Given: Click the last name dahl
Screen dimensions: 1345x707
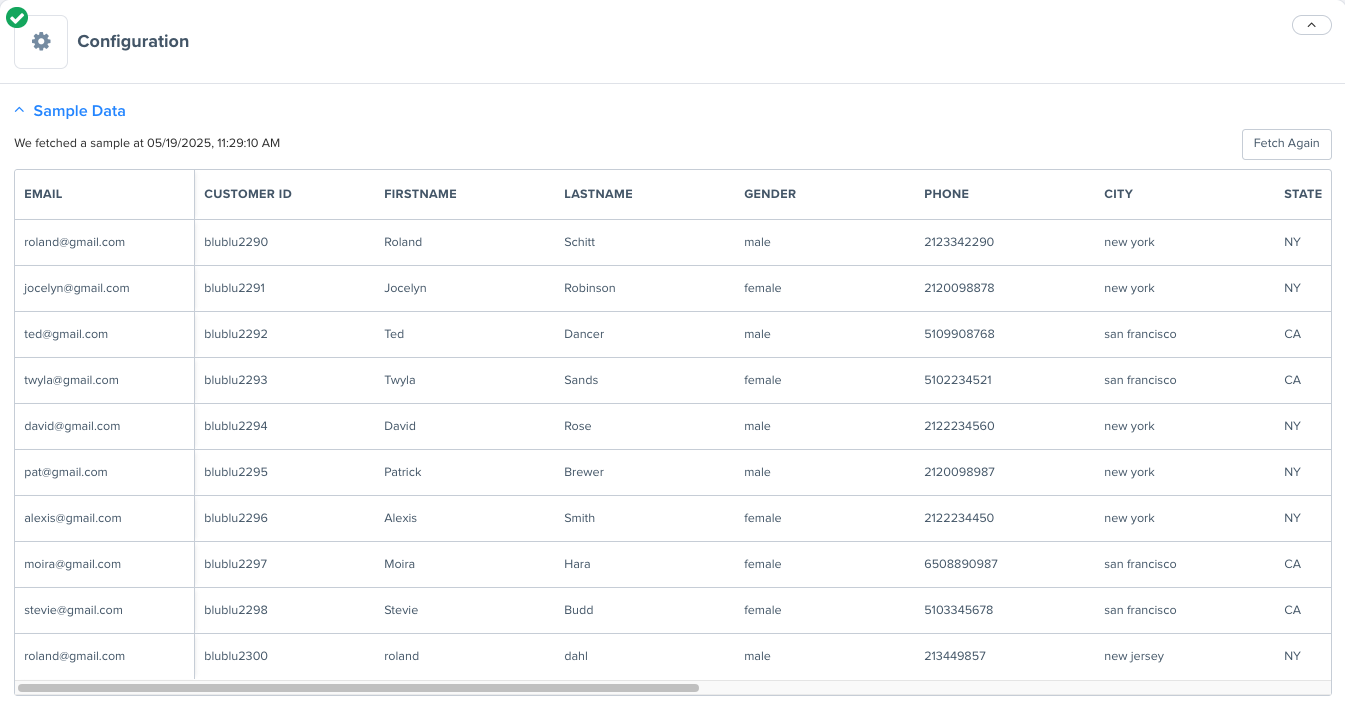Looking at the screenshot, I should coord(576,656).
